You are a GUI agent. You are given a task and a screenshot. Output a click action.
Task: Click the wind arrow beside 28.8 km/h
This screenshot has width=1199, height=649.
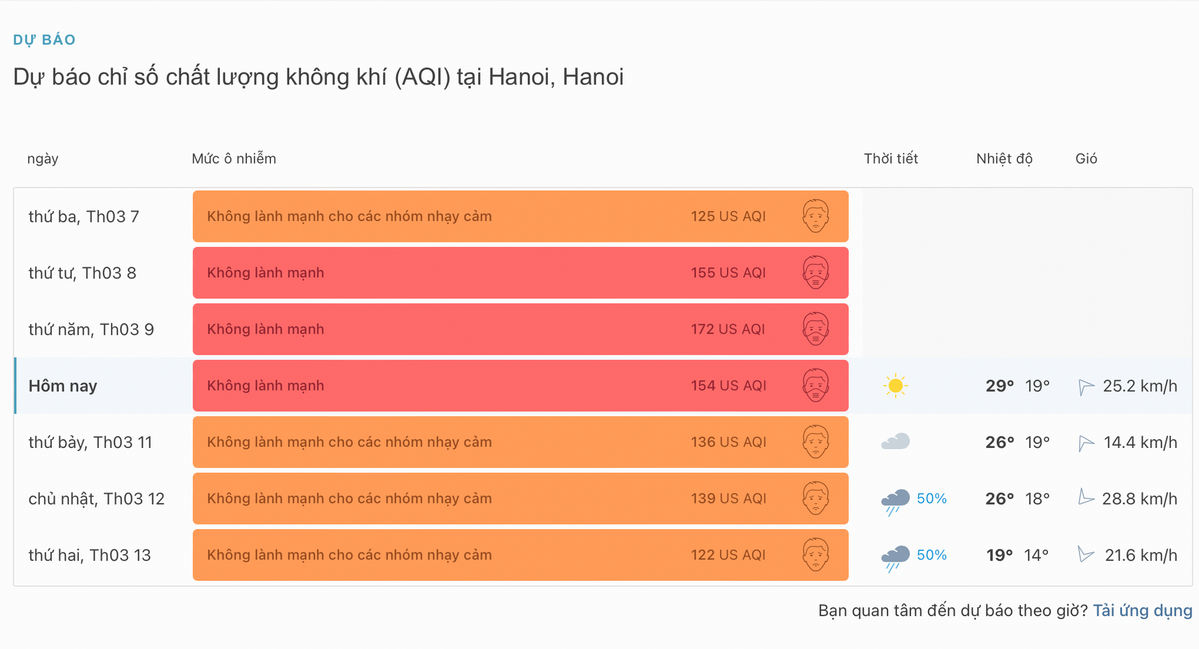coord(1086,498)
